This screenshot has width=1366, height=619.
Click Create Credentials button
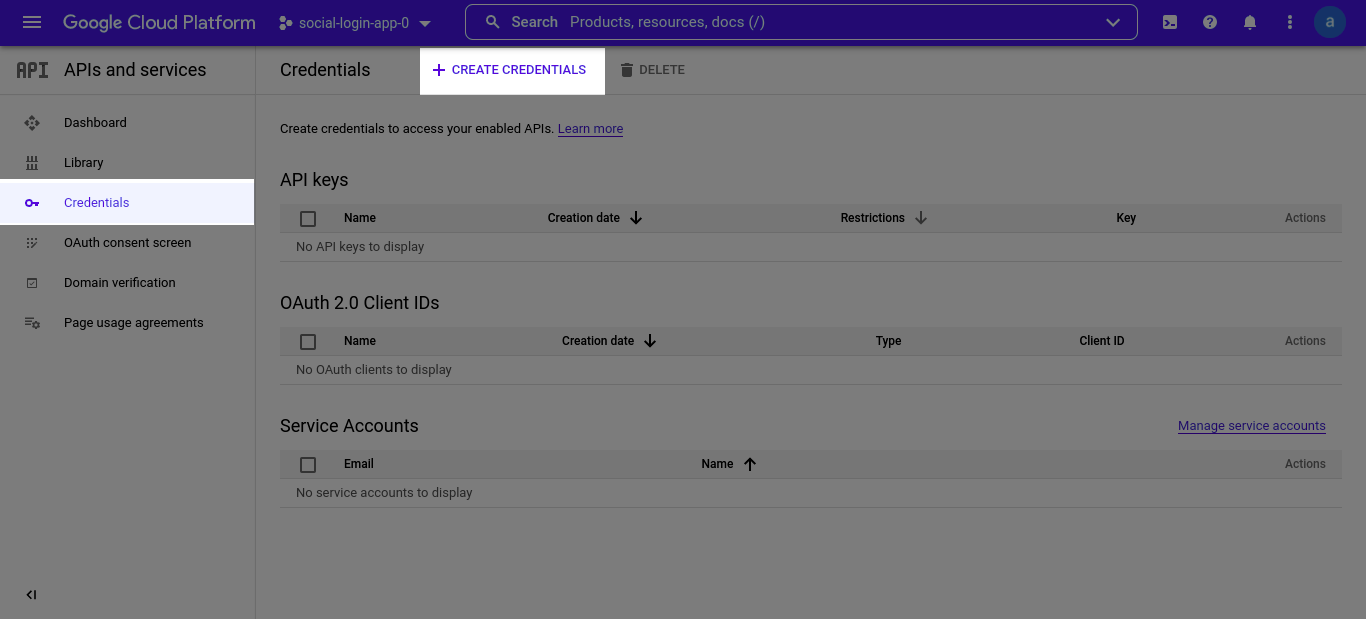512,70
